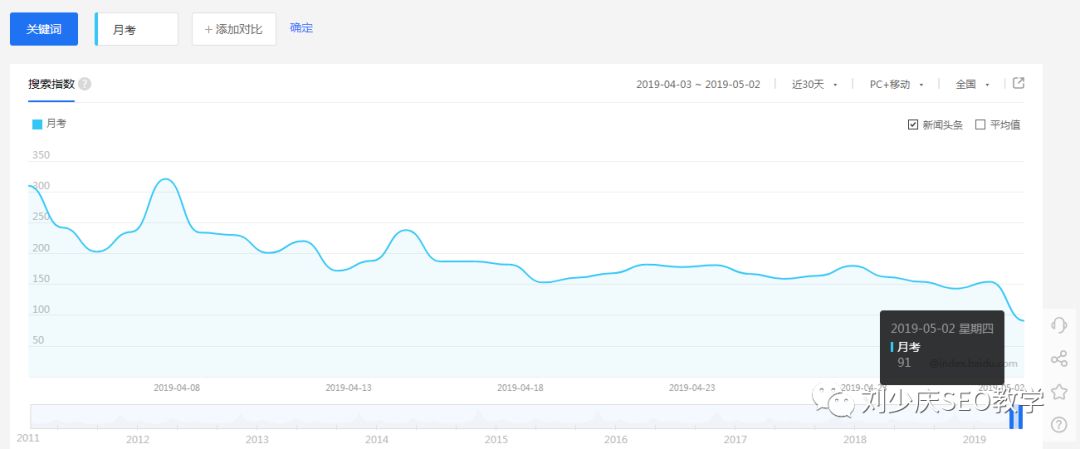Enable the 平均值 checkbox
The height and width of the screenshot is (449, 1080).
[x=980, y=125]
